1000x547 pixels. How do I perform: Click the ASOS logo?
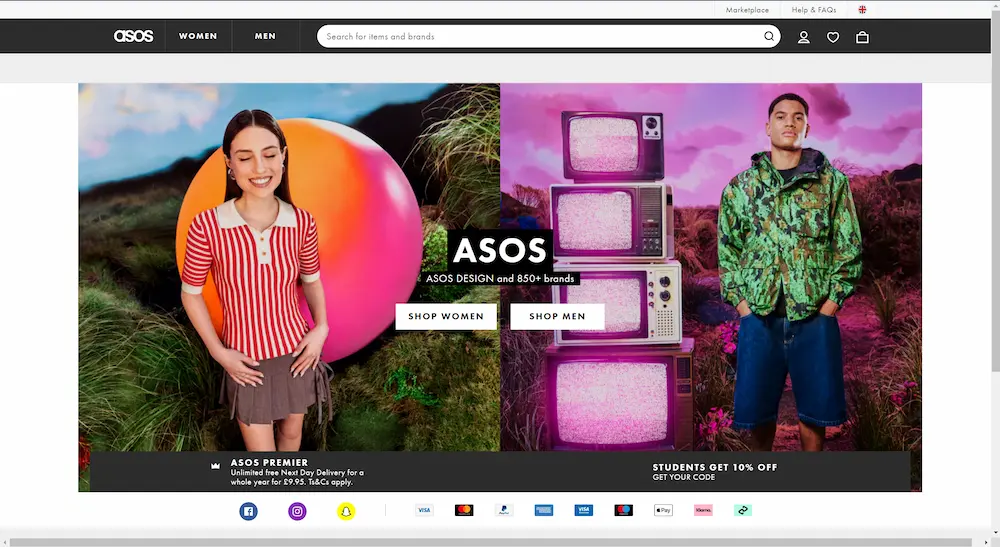click(133, 36)
